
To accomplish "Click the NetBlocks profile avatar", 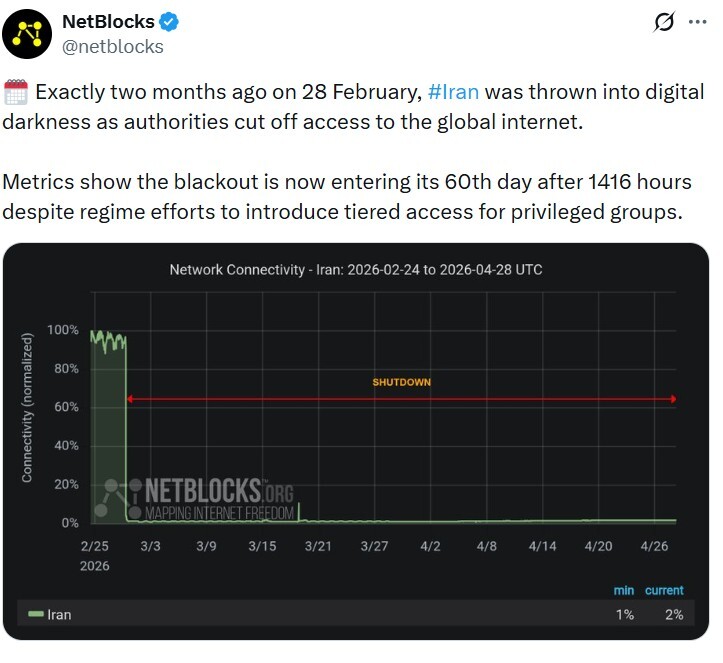I will pos(27,34).
